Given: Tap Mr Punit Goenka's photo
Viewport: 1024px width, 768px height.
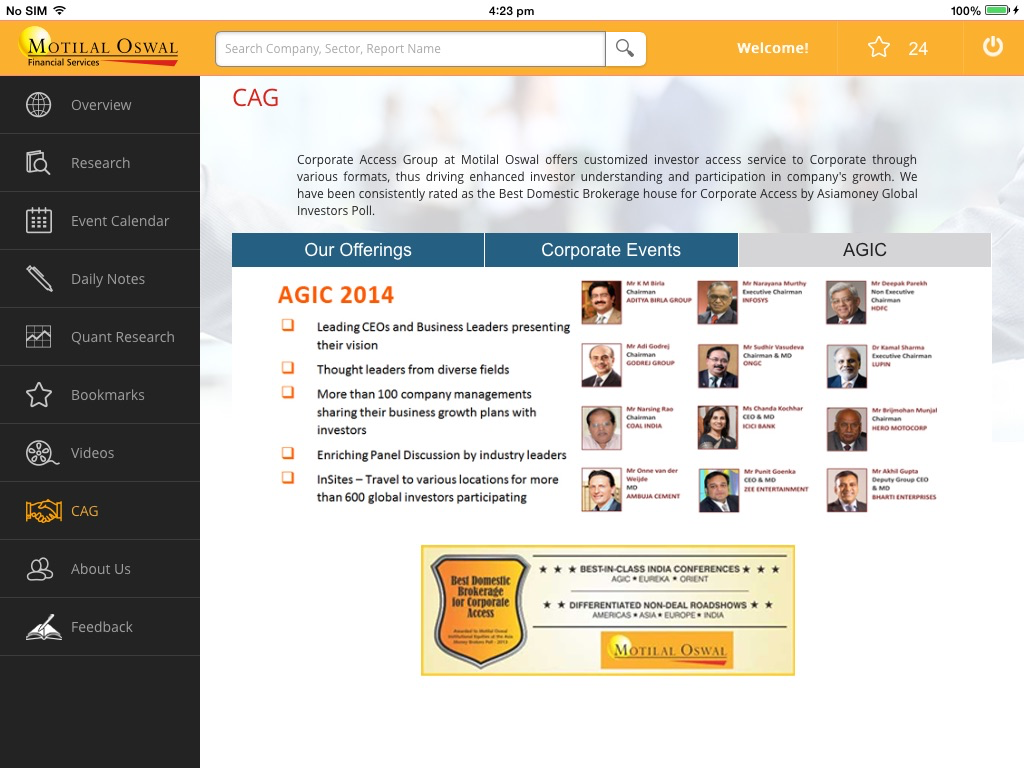Looking at the screenshot, I should click(x=718, y=490).
